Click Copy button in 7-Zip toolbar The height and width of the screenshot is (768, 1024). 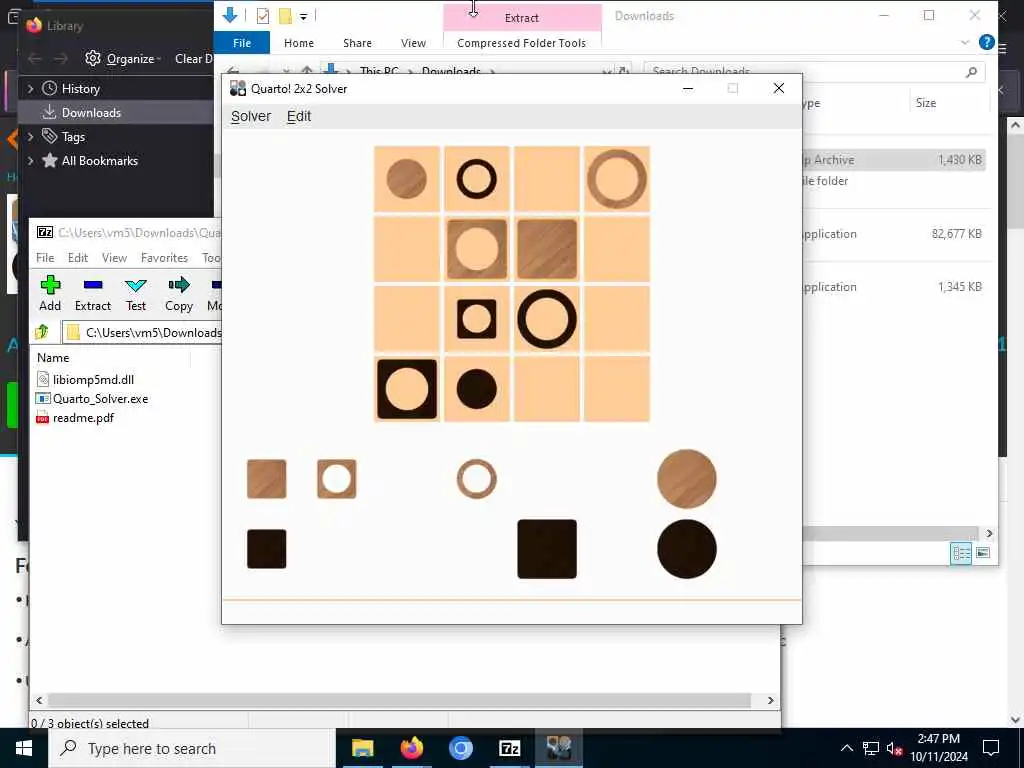178,293
